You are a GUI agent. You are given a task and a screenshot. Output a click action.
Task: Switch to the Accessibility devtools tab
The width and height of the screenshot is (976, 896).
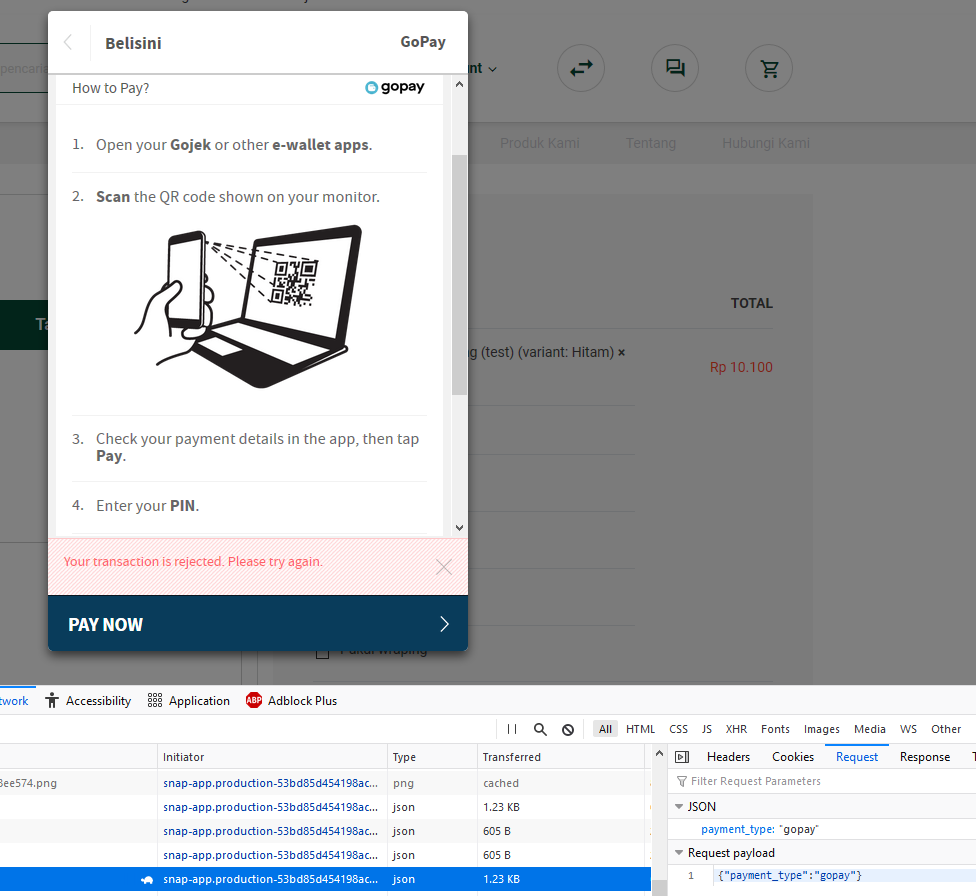(x=88, y=700)
